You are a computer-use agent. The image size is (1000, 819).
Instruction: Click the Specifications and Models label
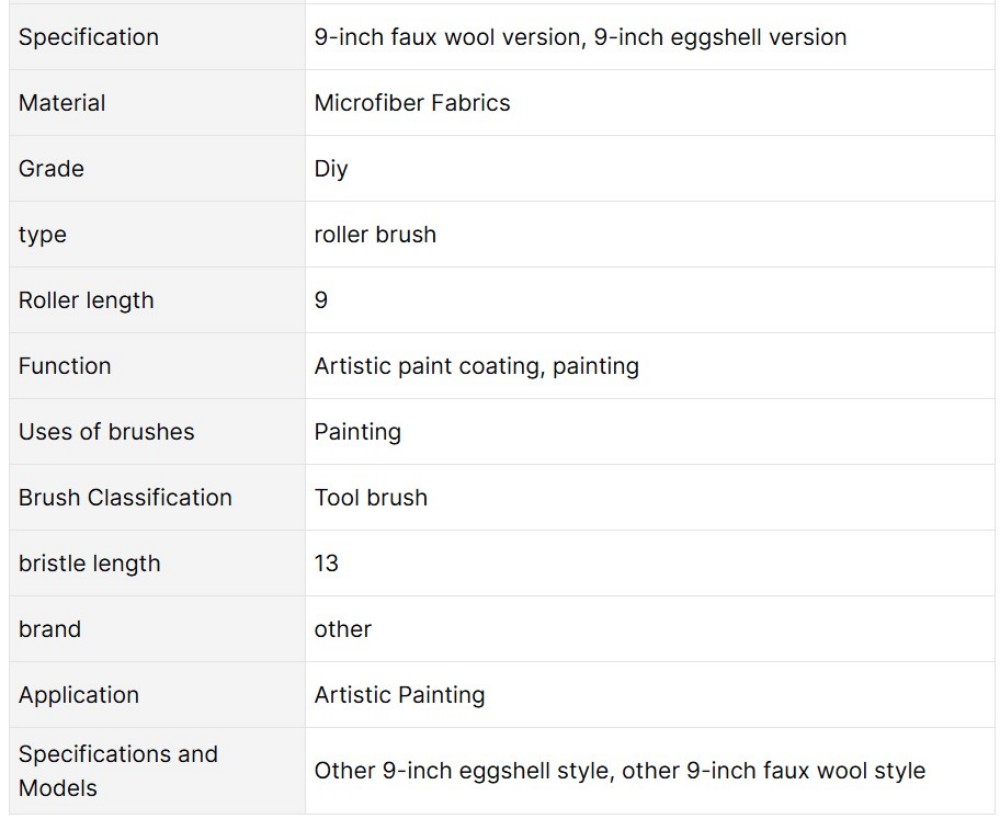click(118, 771)
